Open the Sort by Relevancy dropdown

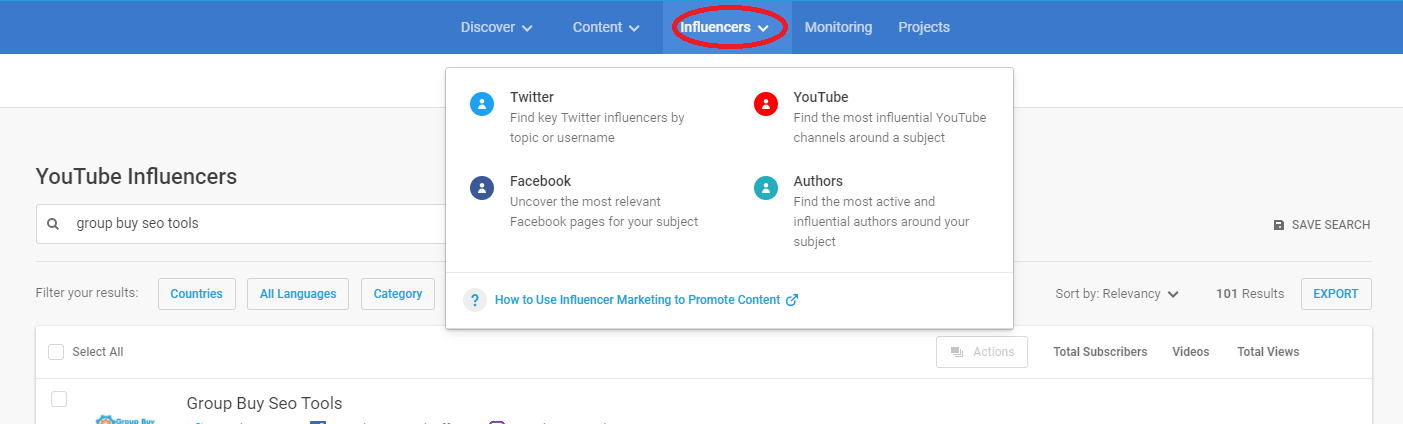[1117, 294]
